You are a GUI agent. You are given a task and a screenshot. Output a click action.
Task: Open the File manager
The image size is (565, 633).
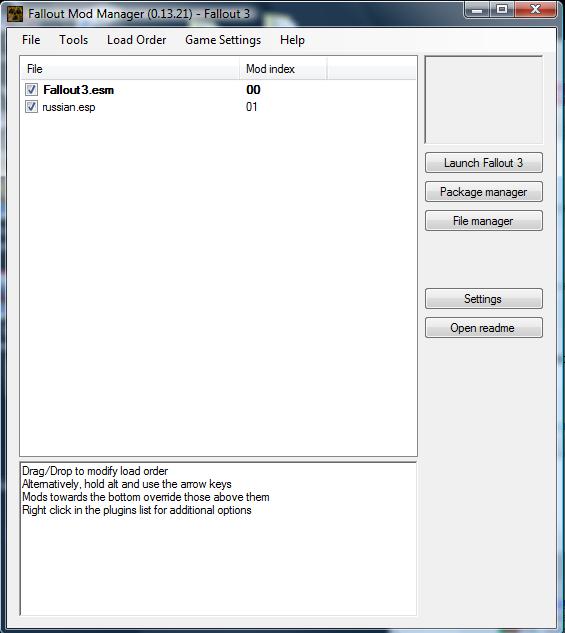483,221
